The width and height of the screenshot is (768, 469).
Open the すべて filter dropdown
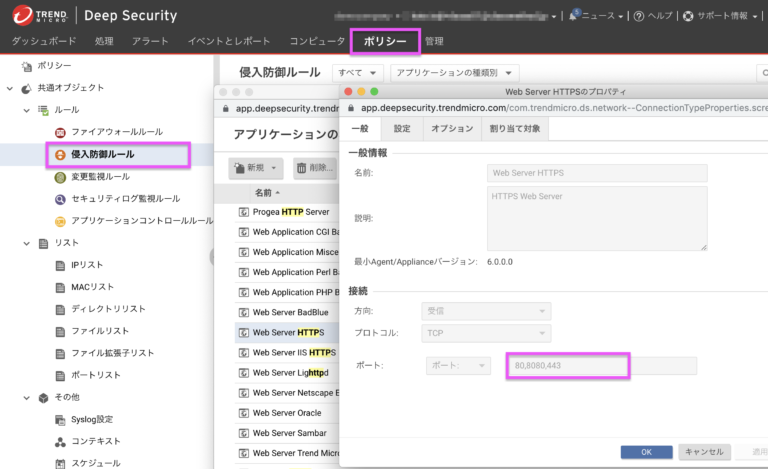coord(357,73)
